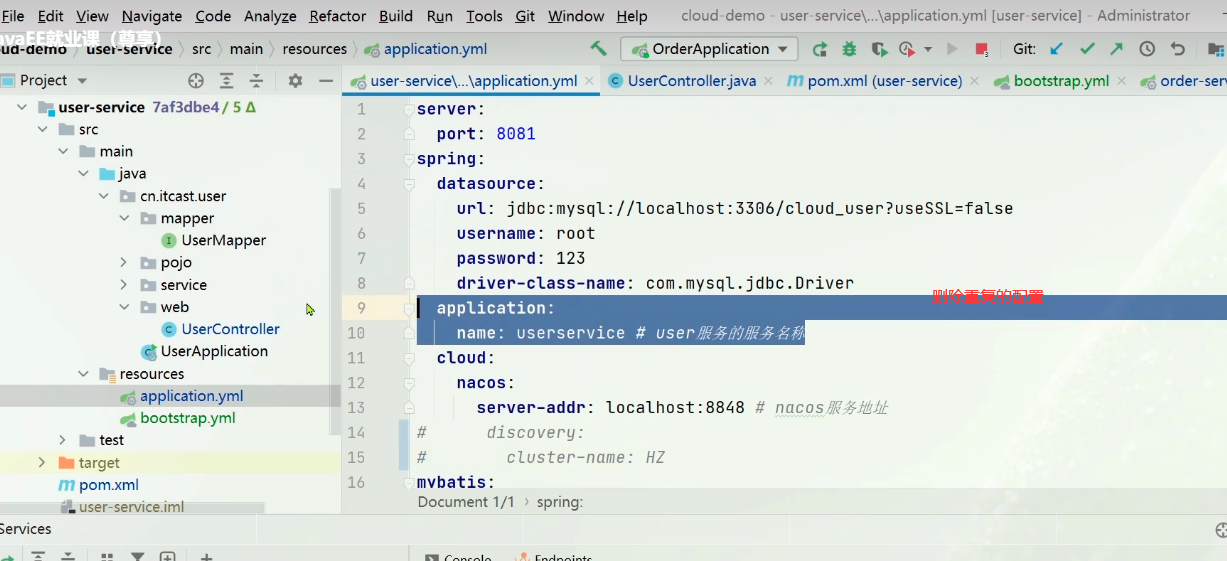This screenshot has height=561, width=1227.
Task: Click 'spring:' in editor breadcrumb bar
Action: (x=560, y=502)
